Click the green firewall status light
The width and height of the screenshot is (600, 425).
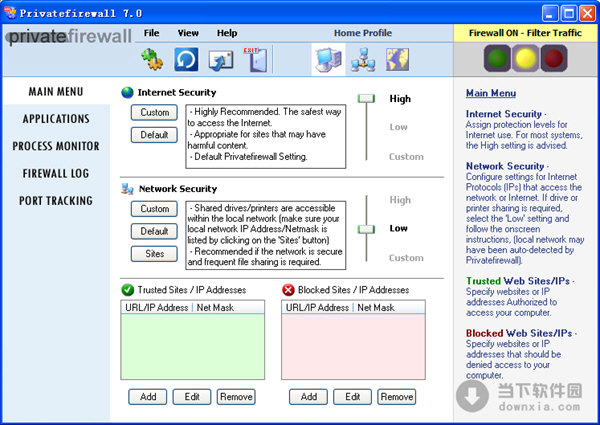click(x=497, y=58)
